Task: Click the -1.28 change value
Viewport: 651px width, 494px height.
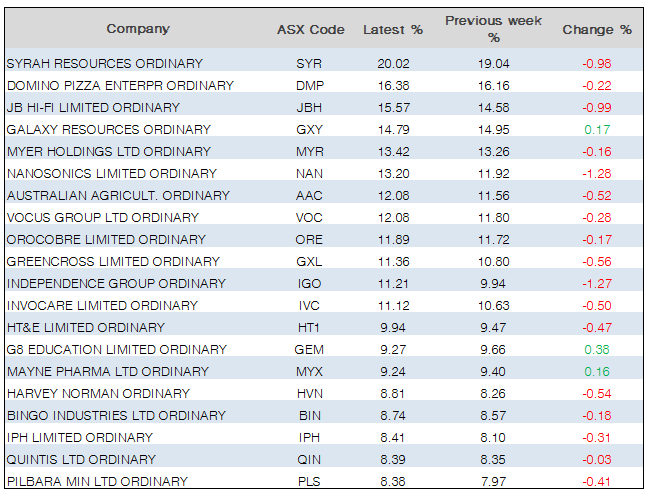Action: click(x=597, y=173)
